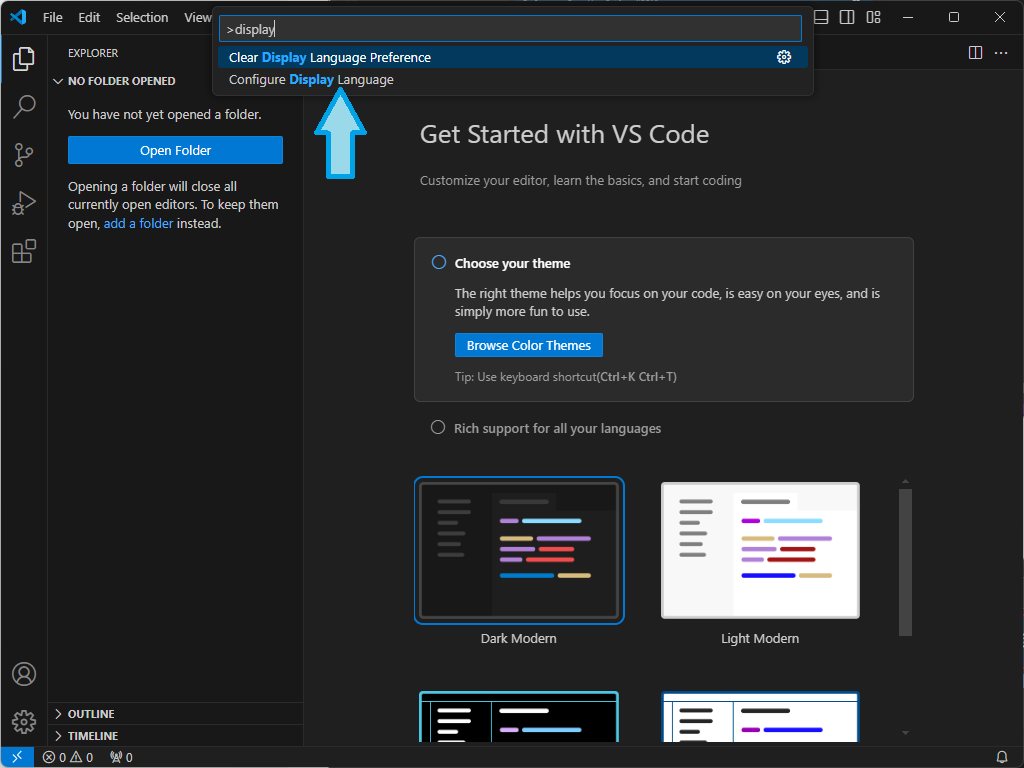This screenshot has width=1024, height=768.
Task: Choose the light high contrast theme thumbnail
Action: [760, 717]
